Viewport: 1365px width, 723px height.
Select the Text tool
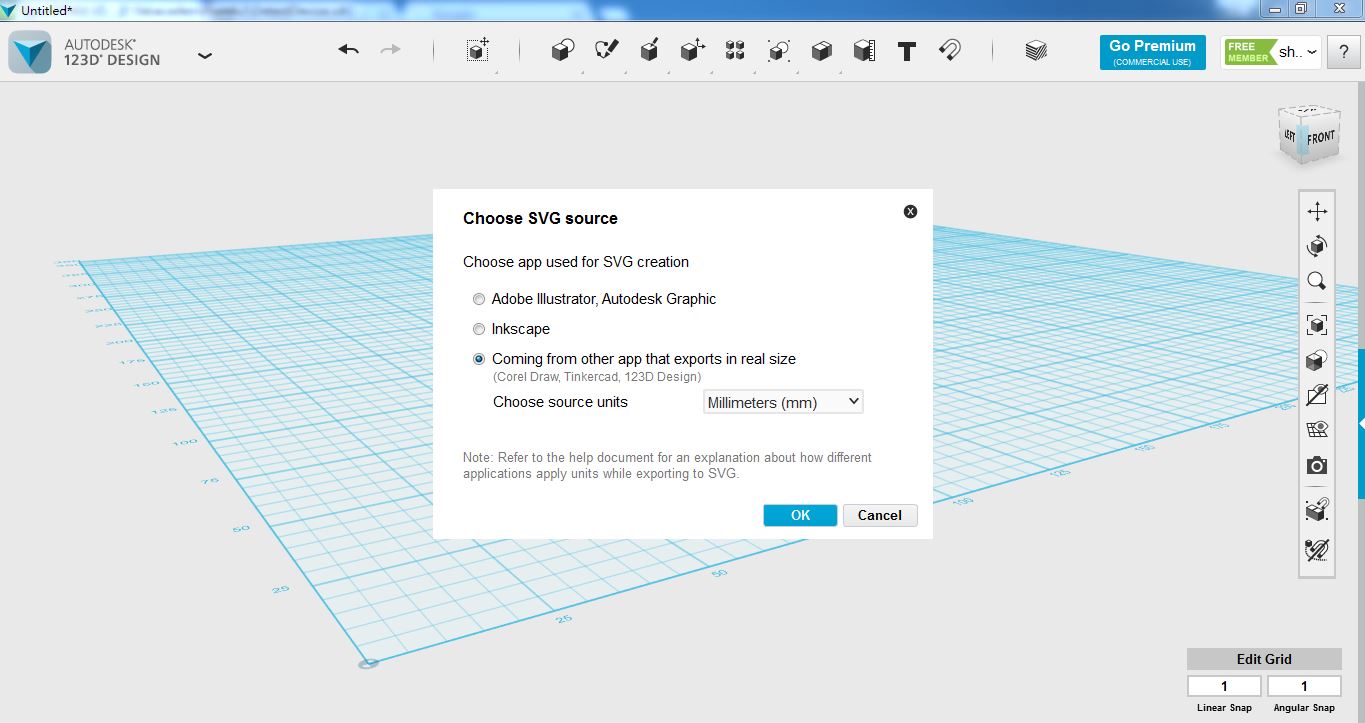pos(907,51)
